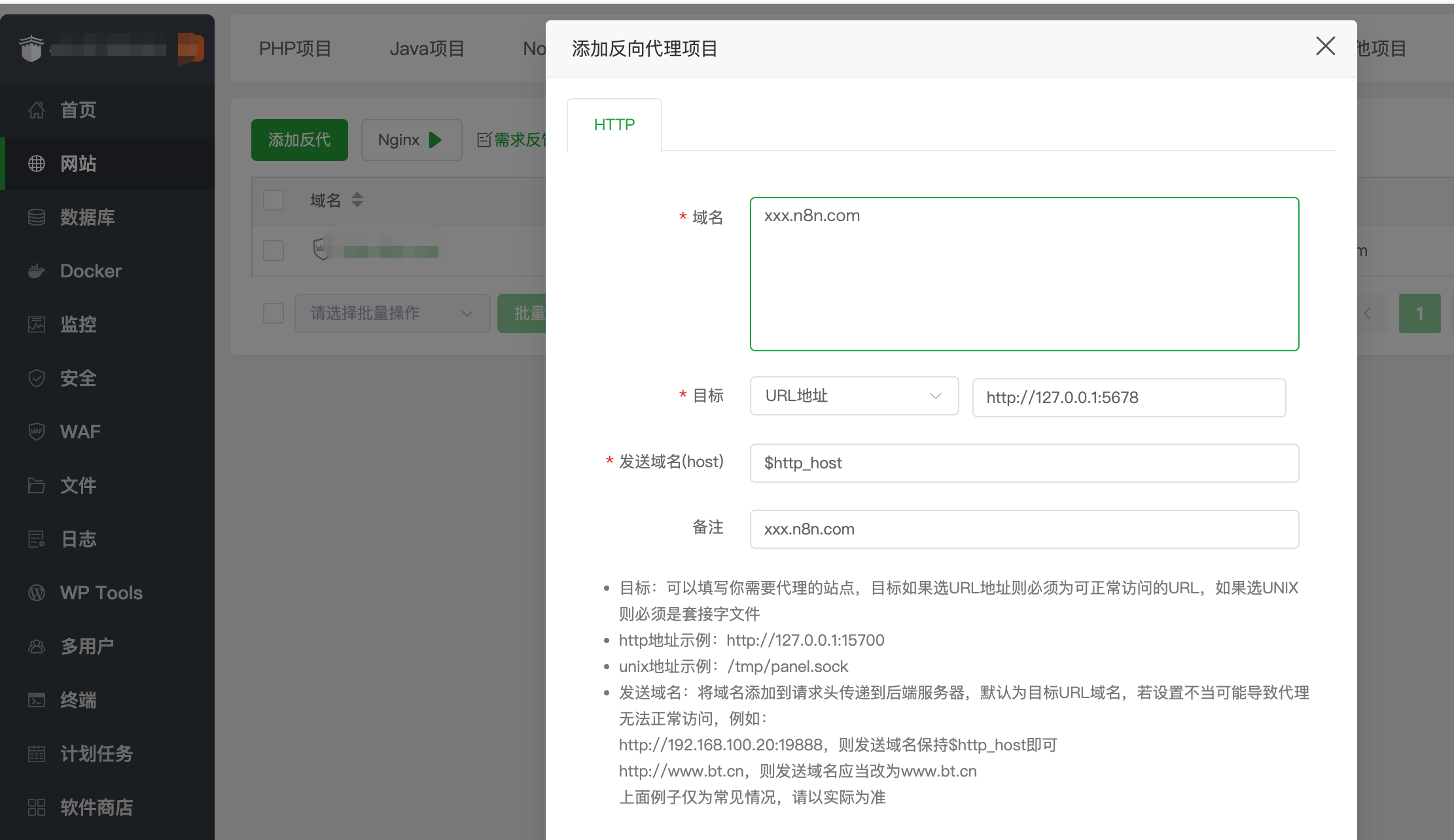The image size is (1454, 840).
Task: Click the calendar icon beside 计划任务
Action: (x=37, y=754)
